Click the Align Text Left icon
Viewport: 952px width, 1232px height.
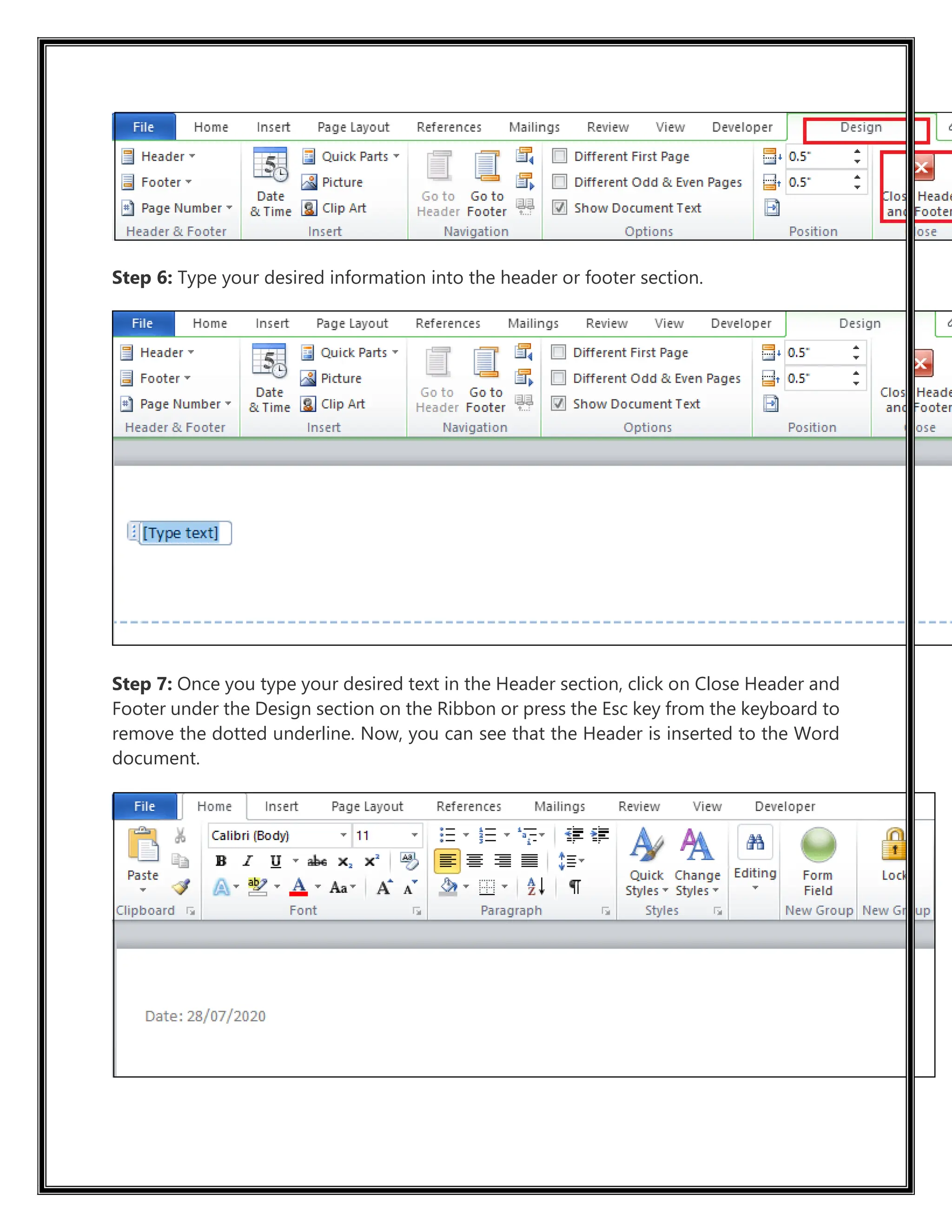[x=447, y=861]
